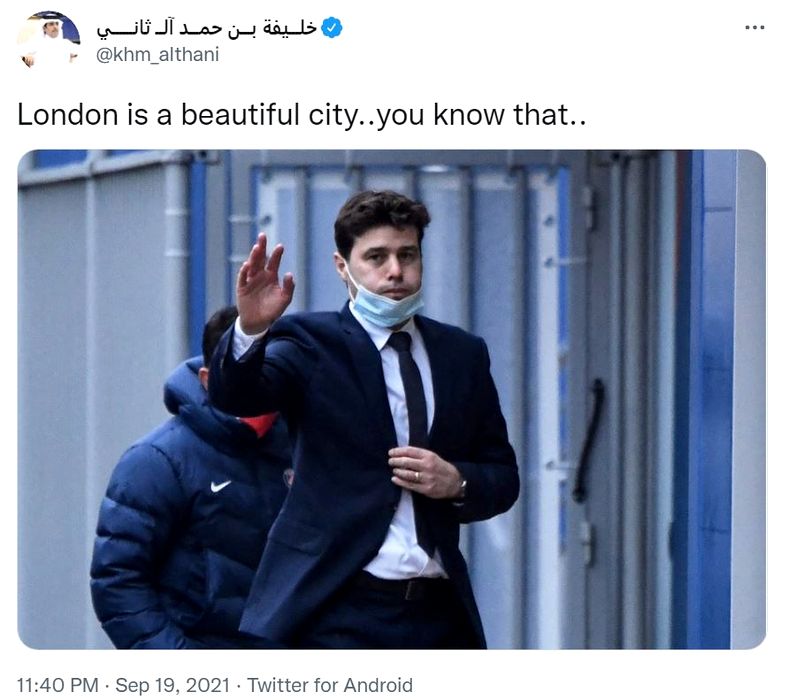
Task: Click the 11:40 PM timestamp
Action: (x=58, y=685)
